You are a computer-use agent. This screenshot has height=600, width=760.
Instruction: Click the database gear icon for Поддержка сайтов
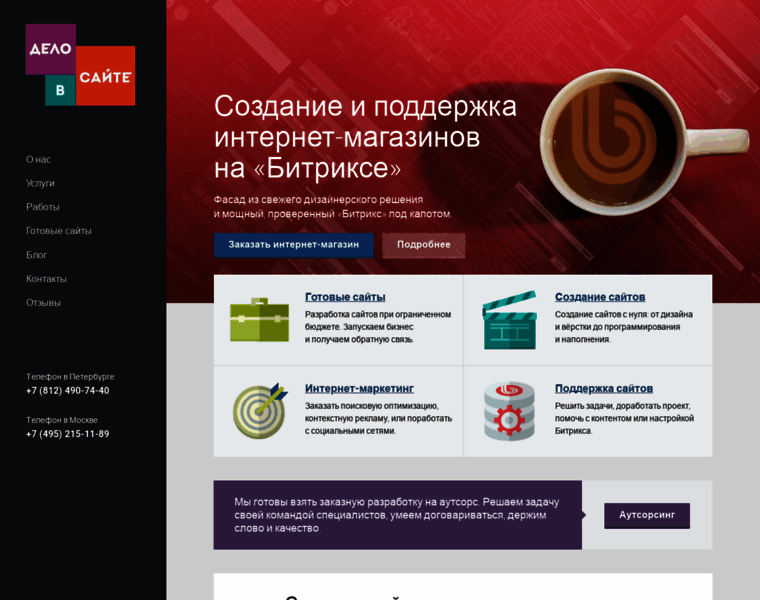click(509, 411)
